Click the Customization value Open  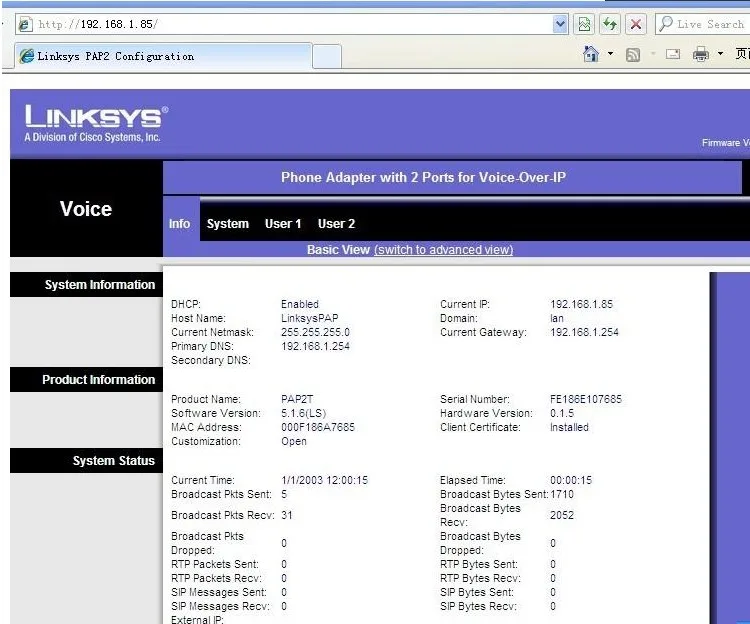click(x=294, y=441)
